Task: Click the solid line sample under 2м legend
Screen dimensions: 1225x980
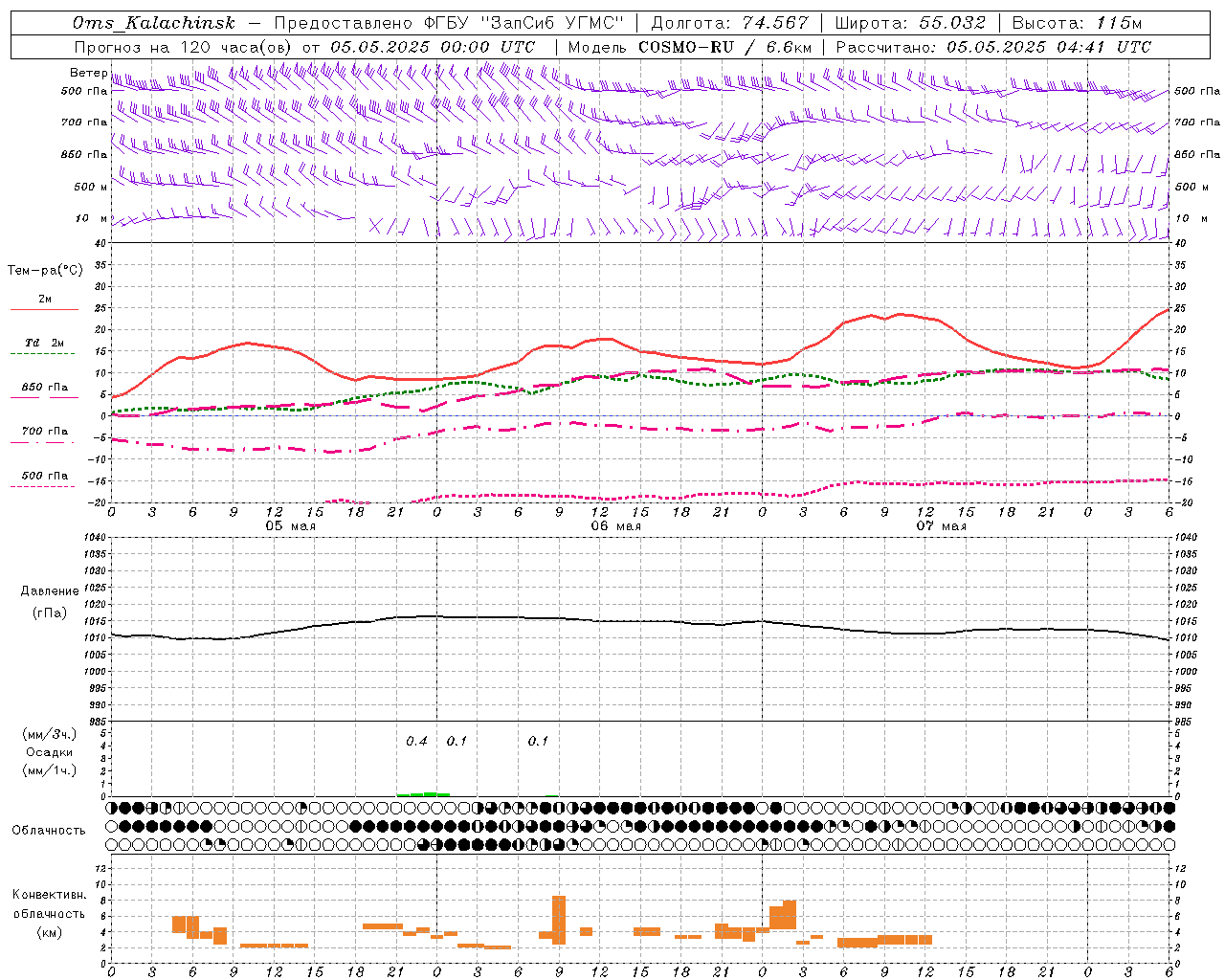Action: pos(44,310)
